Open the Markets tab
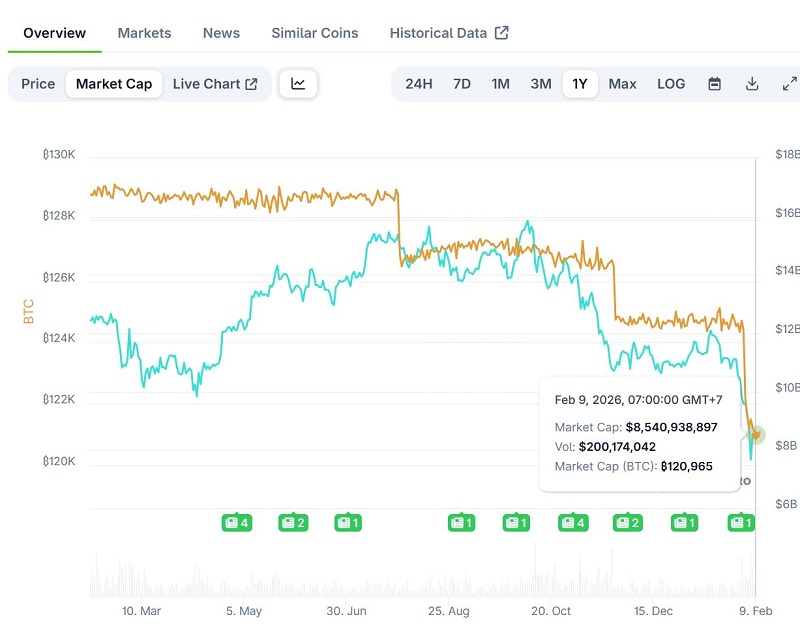800x632 pixels. coord(144,32)
